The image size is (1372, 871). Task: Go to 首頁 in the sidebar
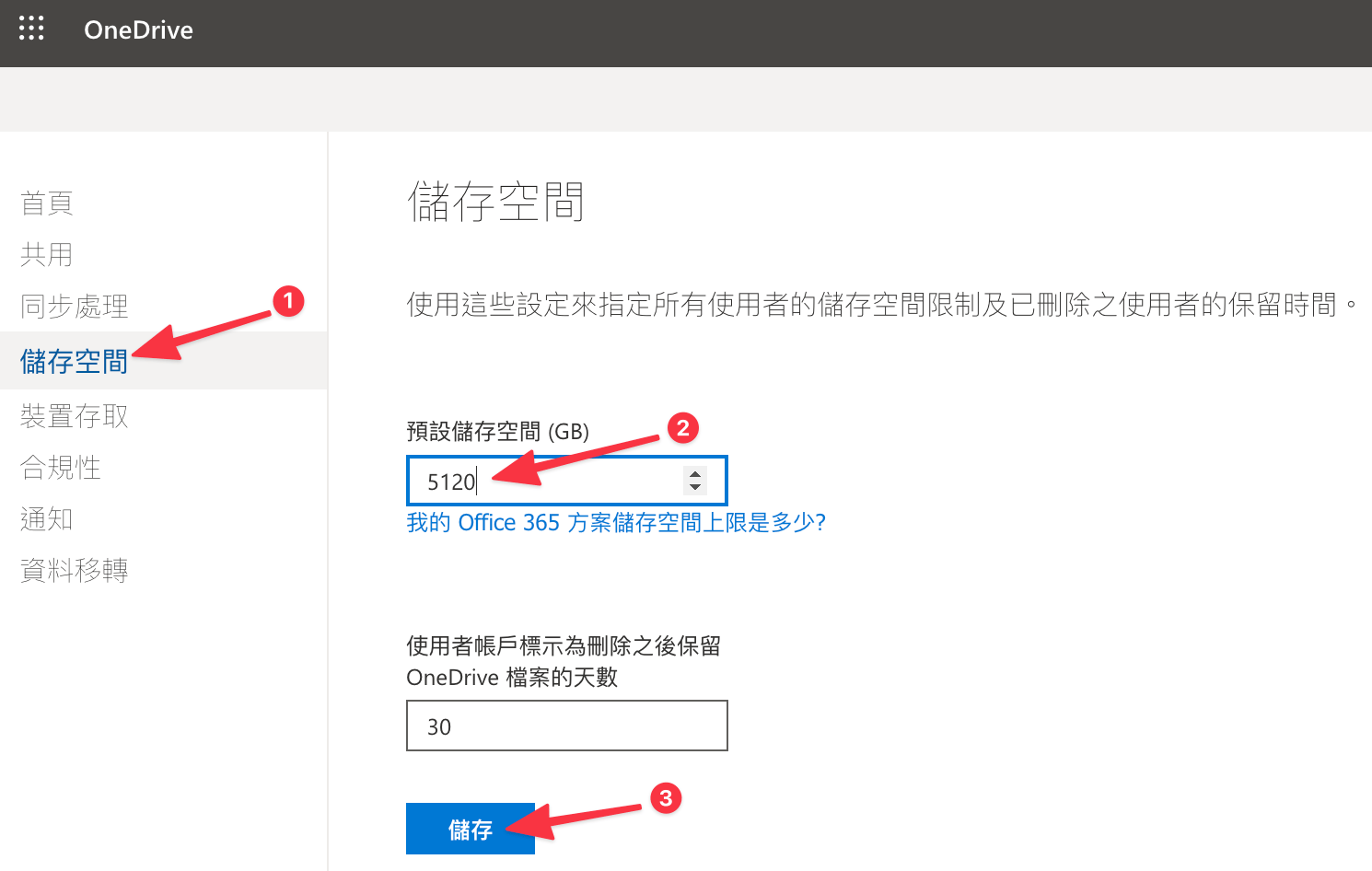pyautogui.click(x=47, y=203)
